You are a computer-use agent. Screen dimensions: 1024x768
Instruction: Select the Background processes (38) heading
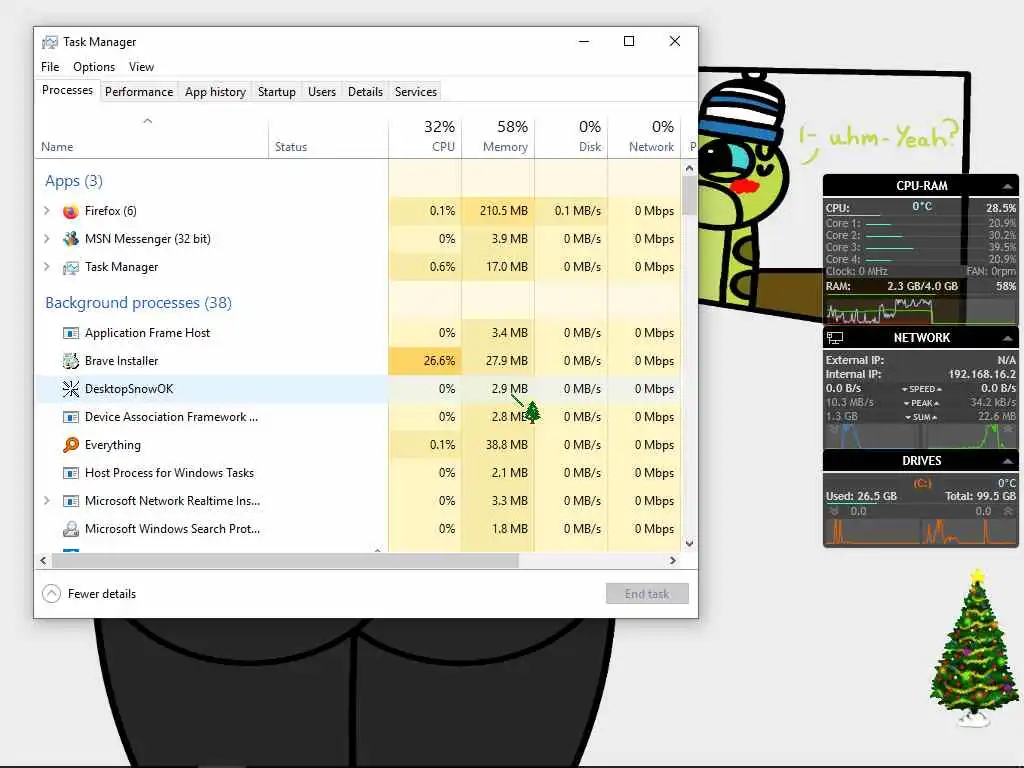click(x=138, y=303)
